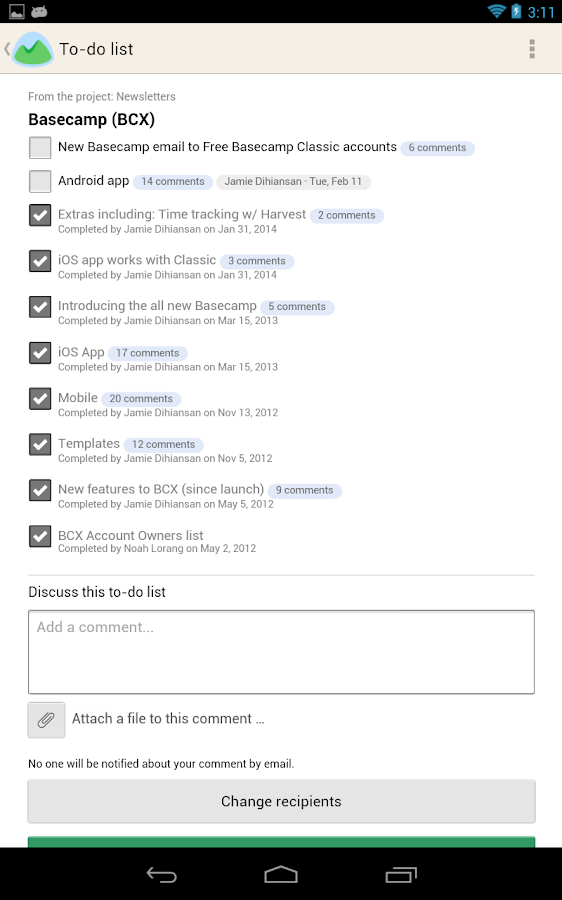This screenshot has width=562, height=900.
Task: Open the 6 comments badge
Action: pos(437,148)
